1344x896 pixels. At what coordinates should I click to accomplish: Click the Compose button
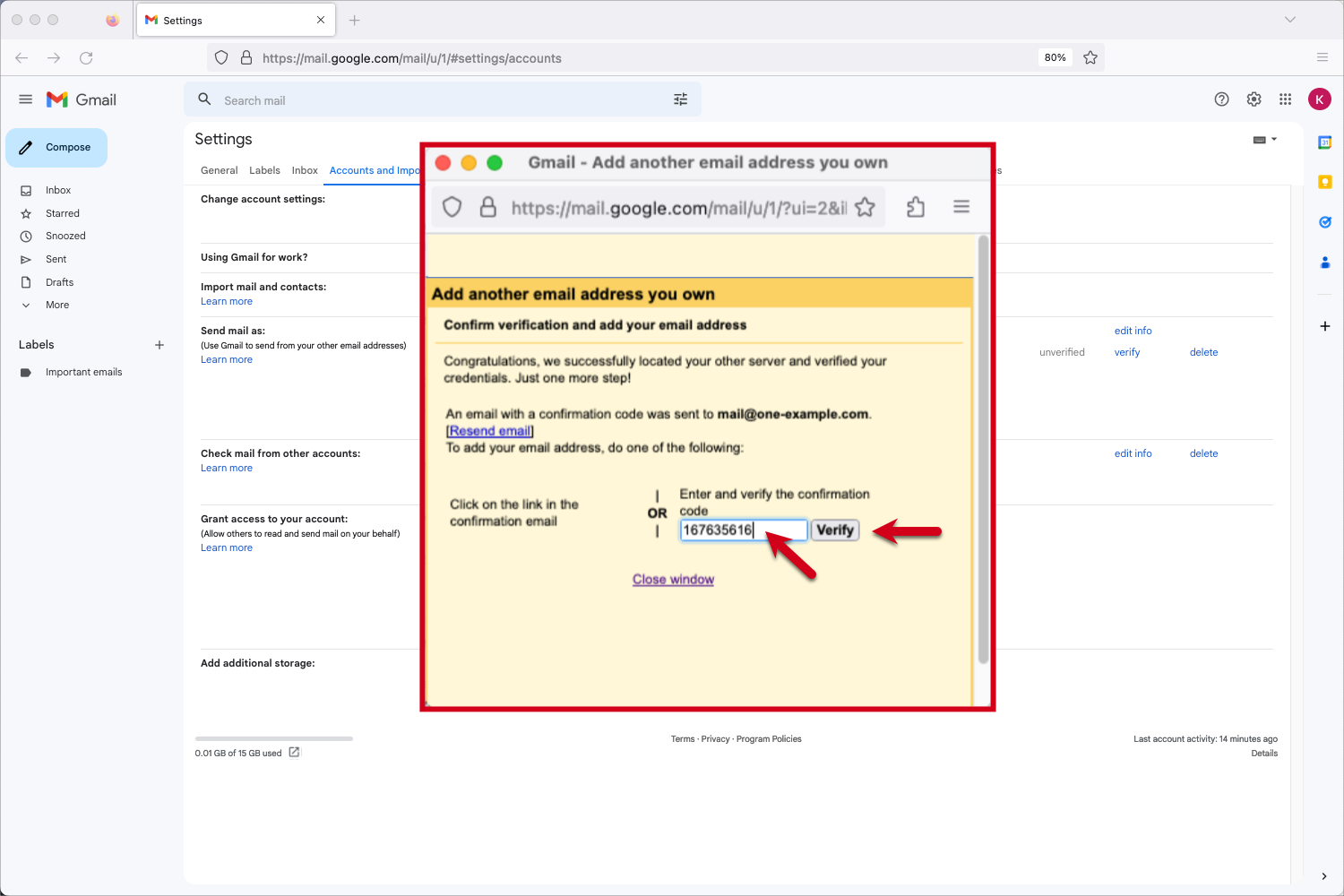click(56, 148)
